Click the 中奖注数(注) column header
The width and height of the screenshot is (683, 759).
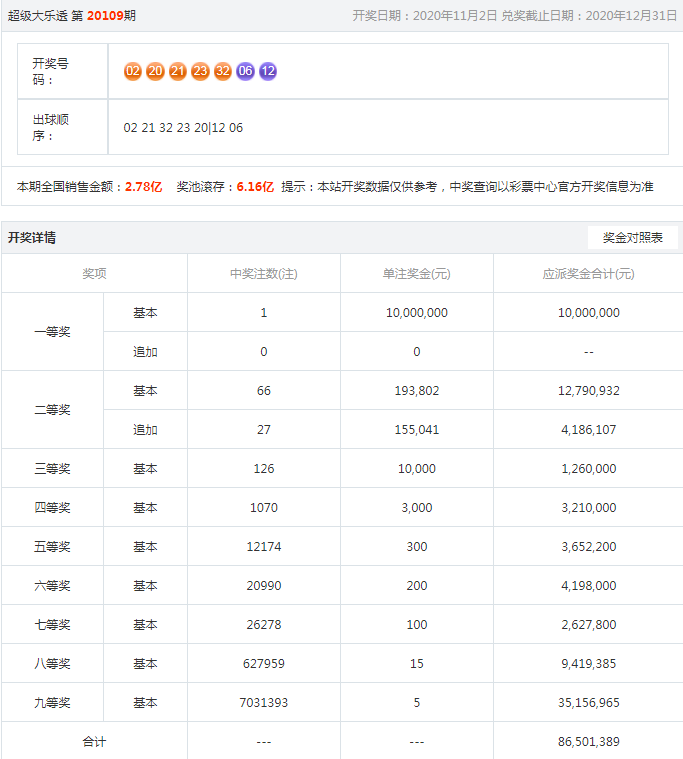click(x=264, y=274)
